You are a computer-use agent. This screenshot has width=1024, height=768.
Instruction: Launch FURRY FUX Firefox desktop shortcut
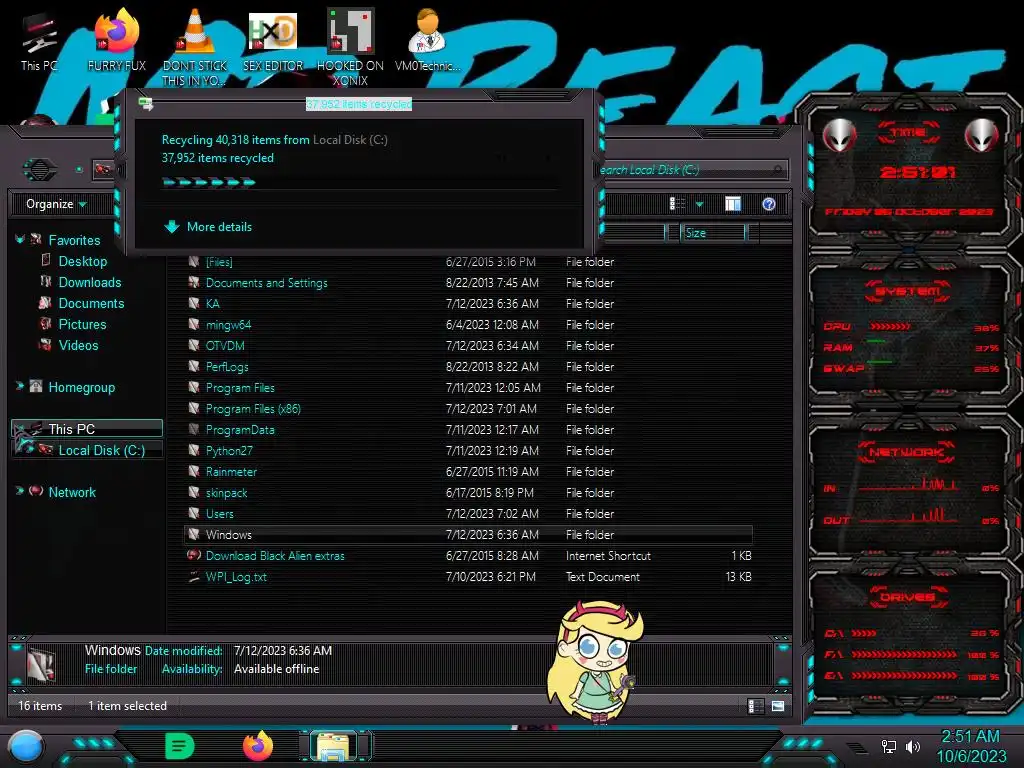pos(116,42)
